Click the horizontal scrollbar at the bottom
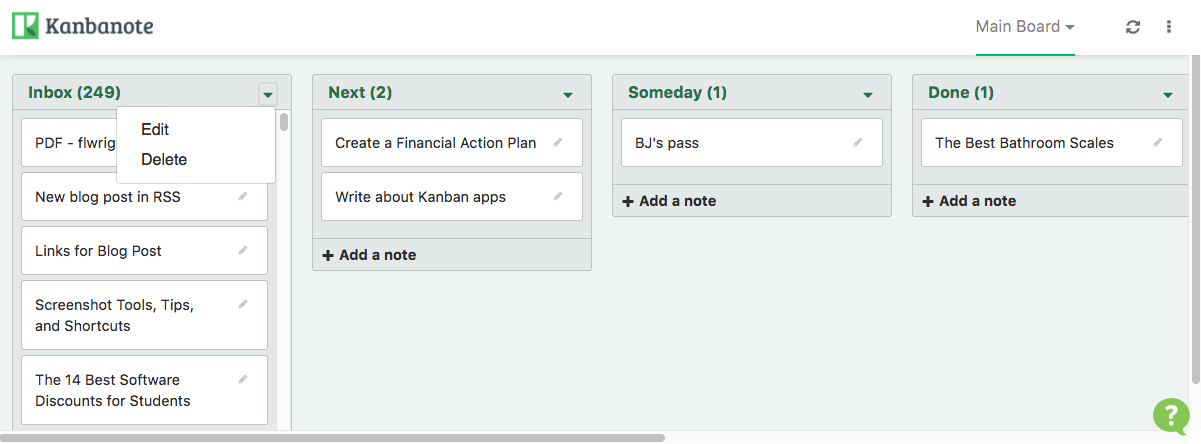The height and width of the screenshot is (444, 1201). pos(340,438)
